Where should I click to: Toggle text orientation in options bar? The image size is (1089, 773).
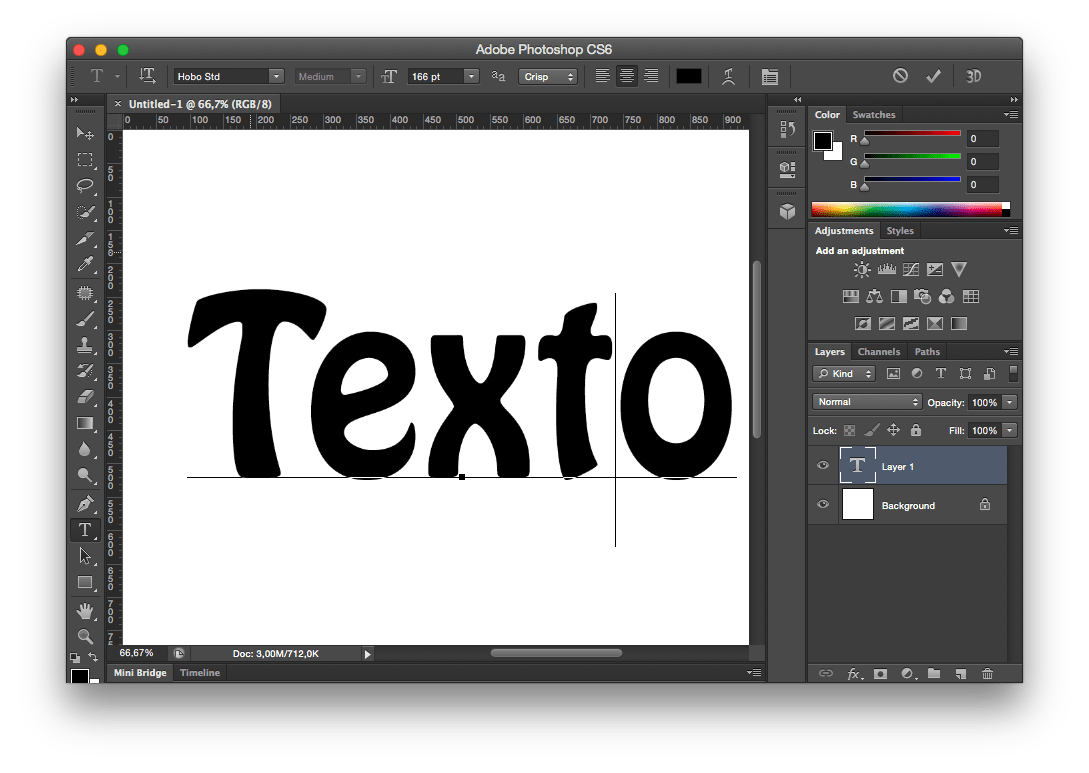pyautogui.click(x=147, y=76)
